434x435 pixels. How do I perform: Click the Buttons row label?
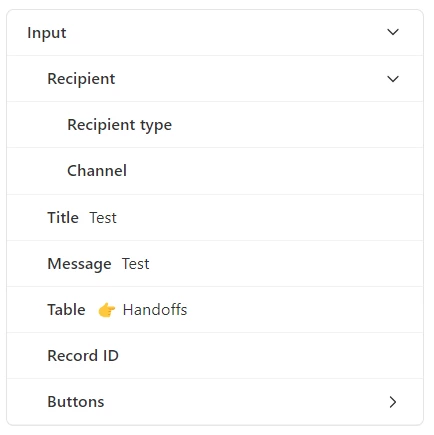(x=76, y=402)
